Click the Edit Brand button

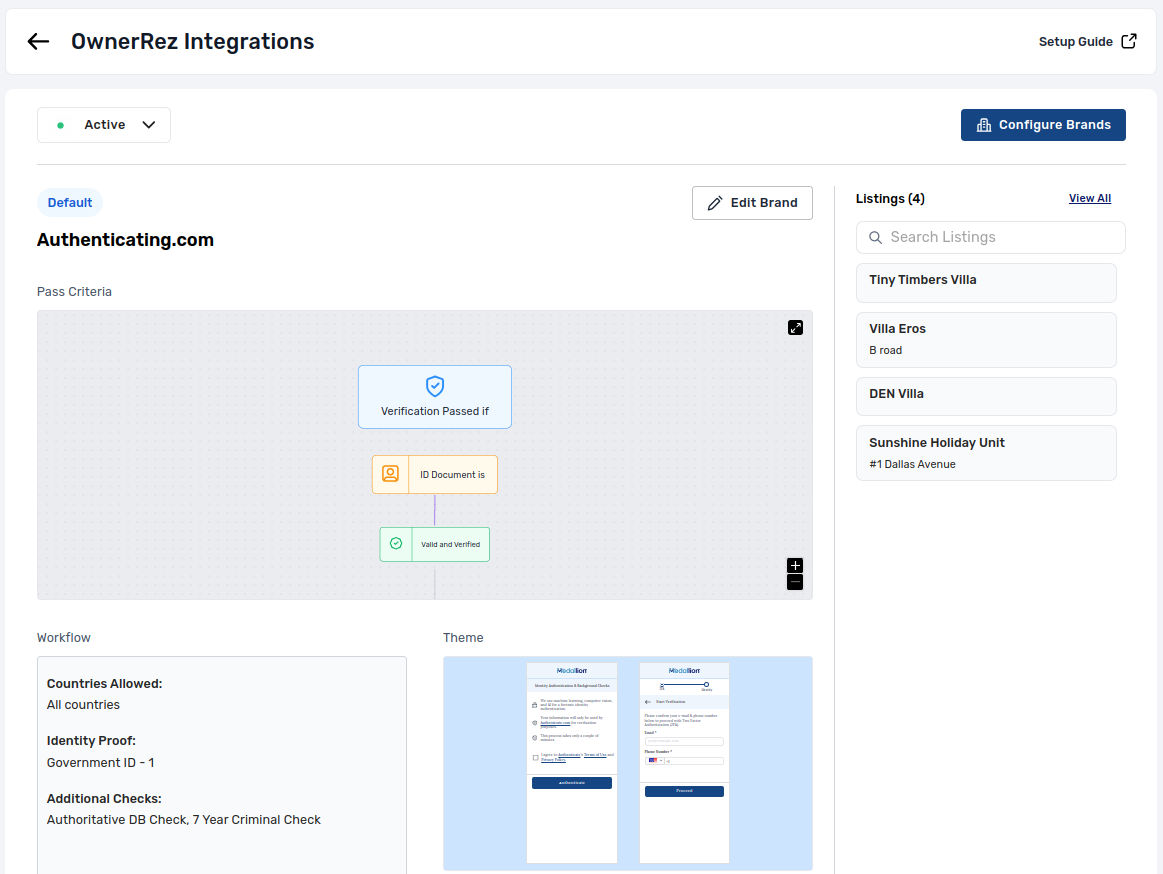tap(752, 203)
